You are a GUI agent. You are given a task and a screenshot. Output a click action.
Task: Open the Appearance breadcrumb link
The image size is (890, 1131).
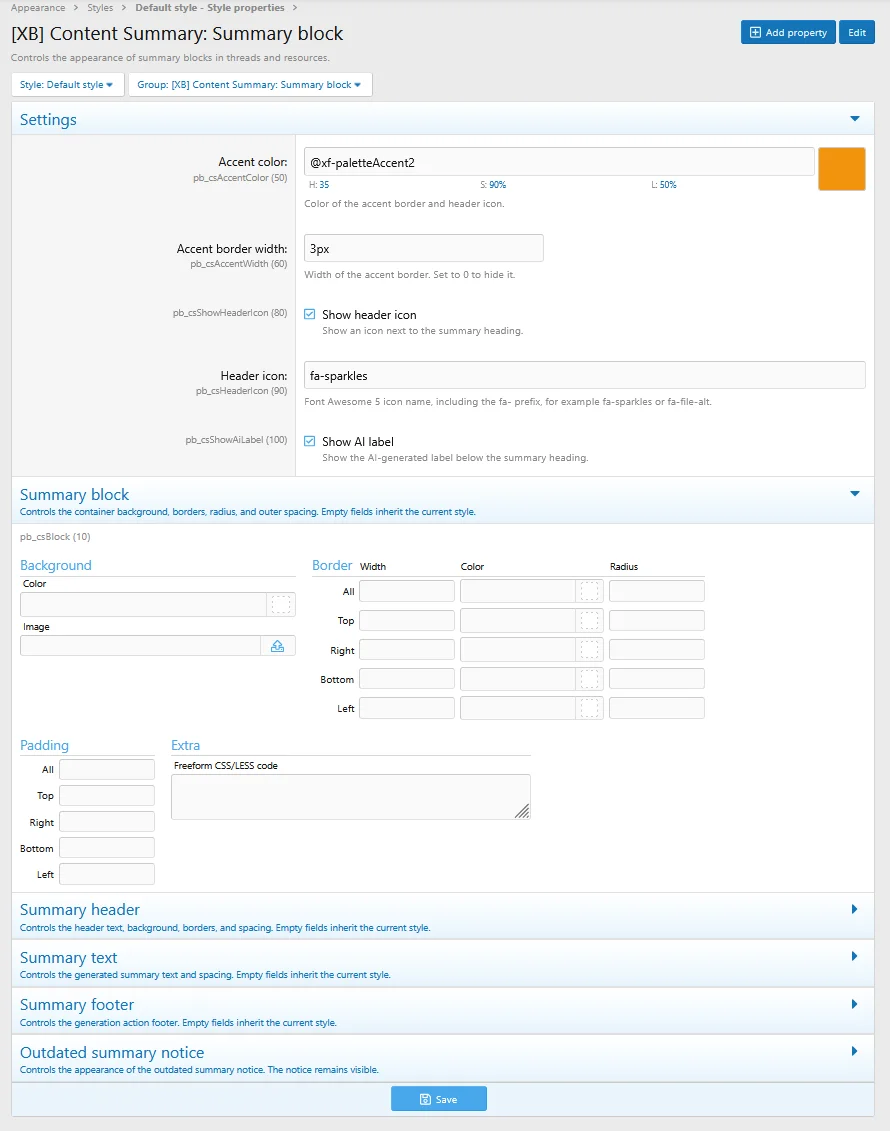click(x=38, y=7)
